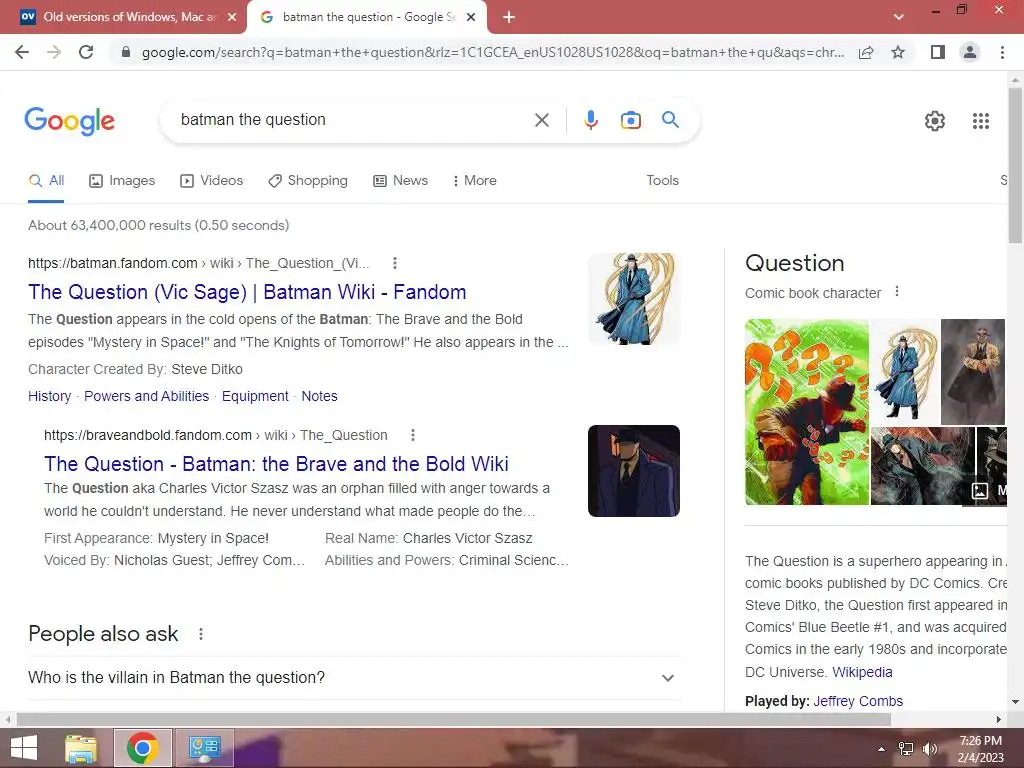Open the Wikipedia link in knowledge panel
1024x768 pixels.
(862, 672)
